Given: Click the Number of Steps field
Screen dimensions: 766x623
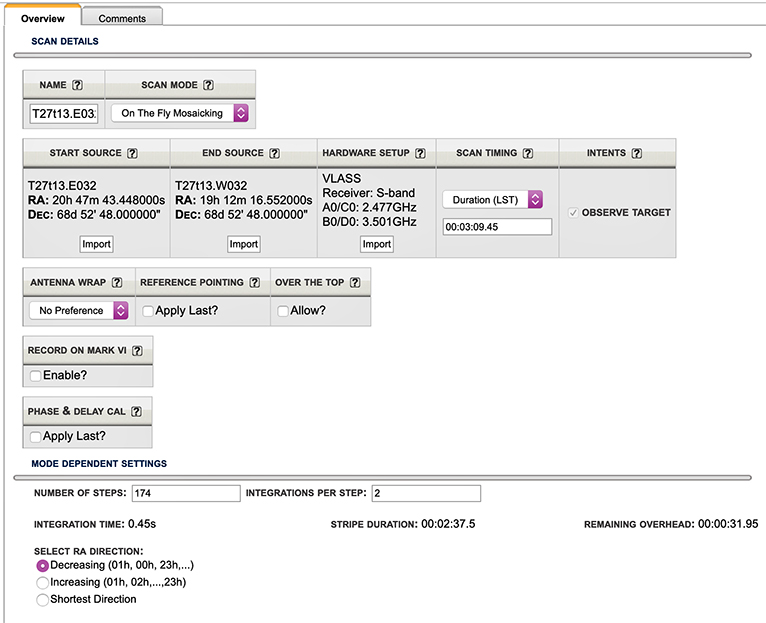Looking at the screenshot, I should (x=185, y=493).
